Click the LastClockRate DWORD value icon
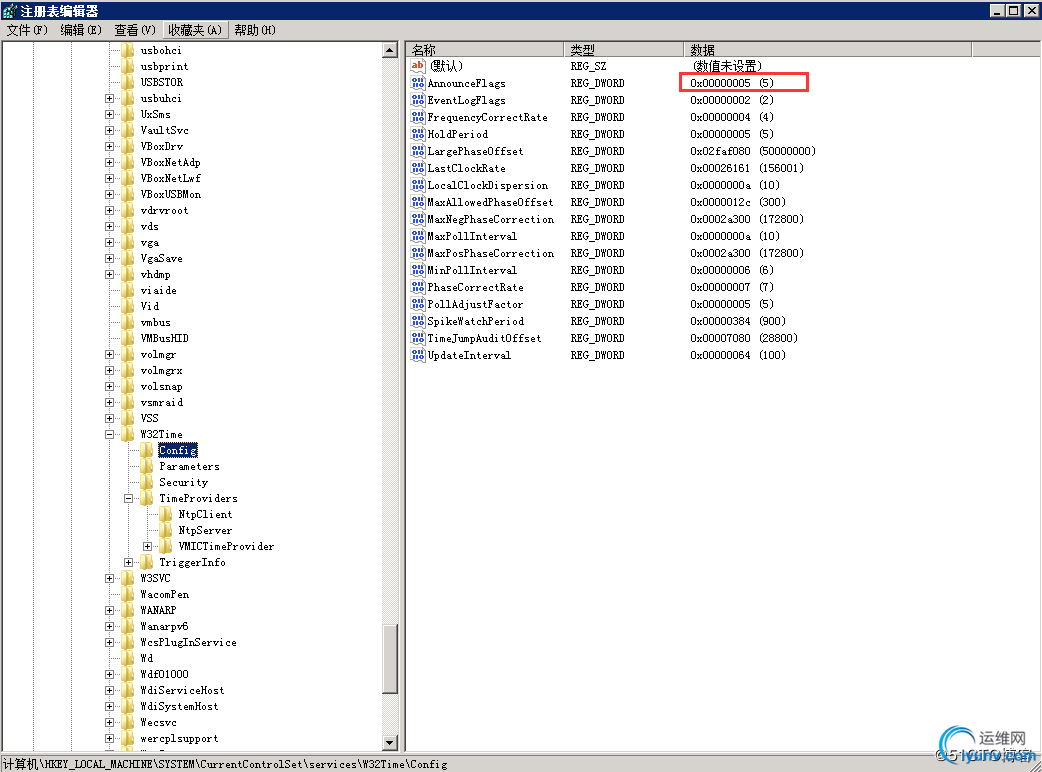Screen dimensions: 1042x772 [x=417, y=168]
